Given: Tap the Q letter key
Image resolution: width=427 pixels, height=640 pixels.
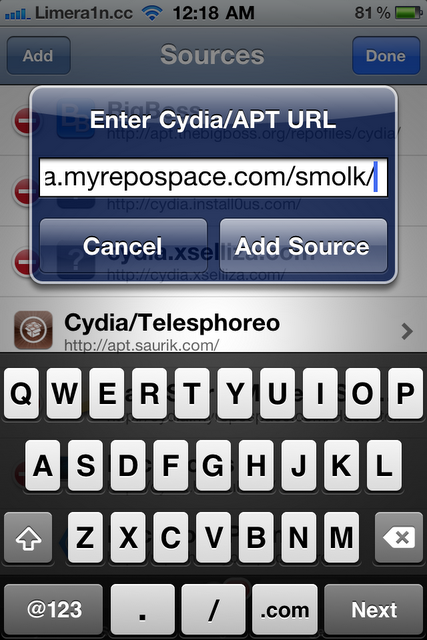Looking at the screenshot, I should pos(21,393).
